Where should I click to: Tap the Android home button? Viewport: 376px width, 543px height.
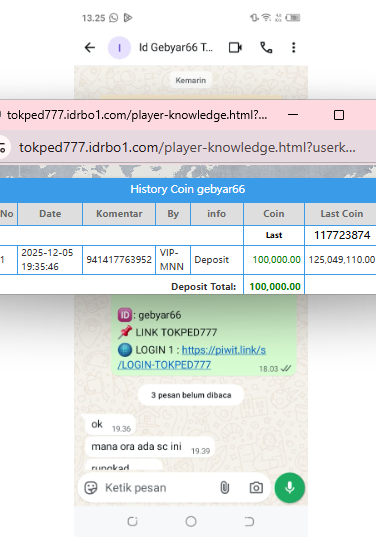pos(191,521)
